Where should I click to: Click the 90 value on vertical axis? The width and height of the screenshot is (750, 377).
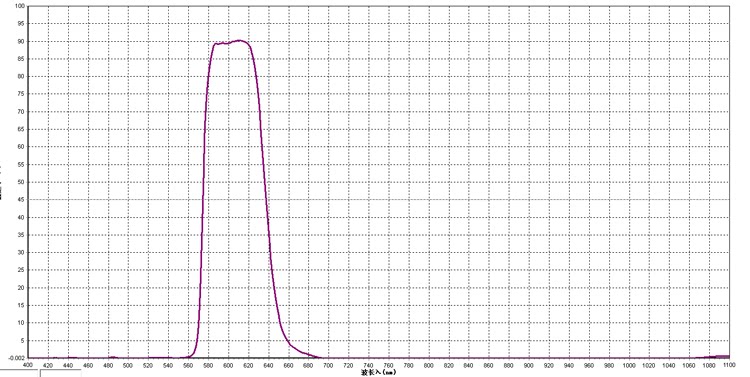21,41
